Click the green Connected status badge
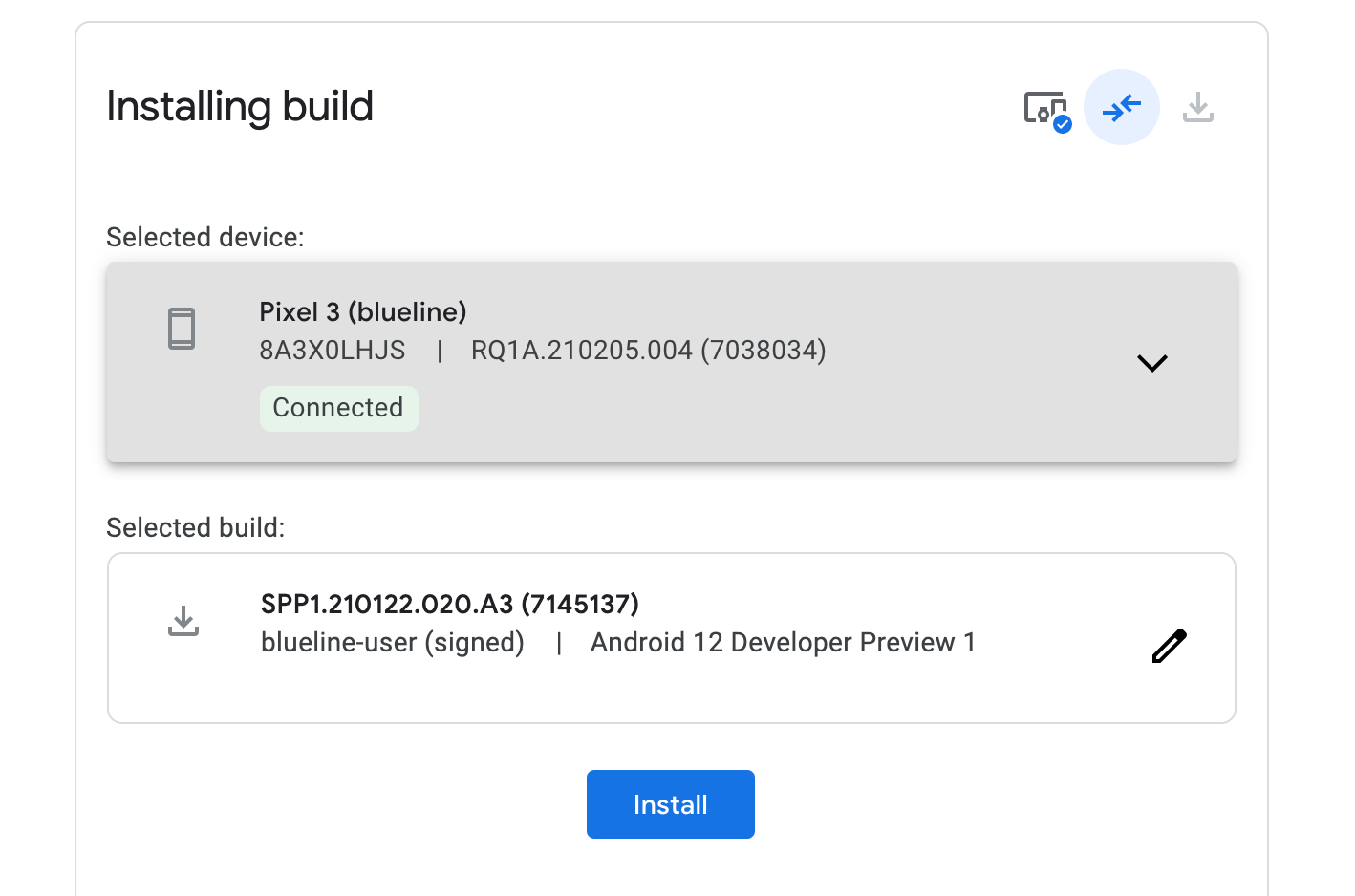Screen dimensions: 1355x896 point(338,408)
